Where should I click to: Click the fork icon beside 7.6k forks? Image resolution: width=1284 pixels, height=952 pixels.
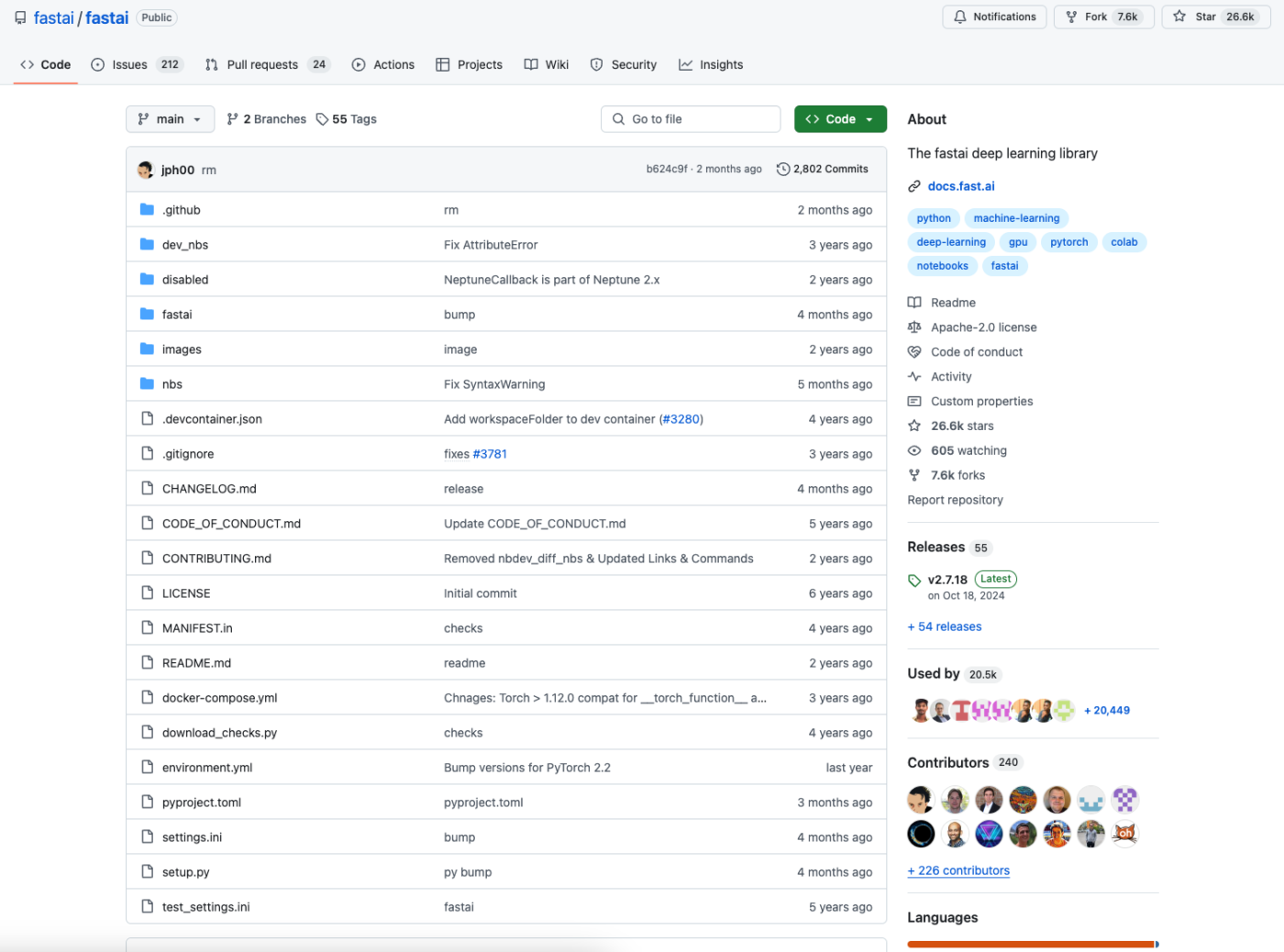coord(914,476)
